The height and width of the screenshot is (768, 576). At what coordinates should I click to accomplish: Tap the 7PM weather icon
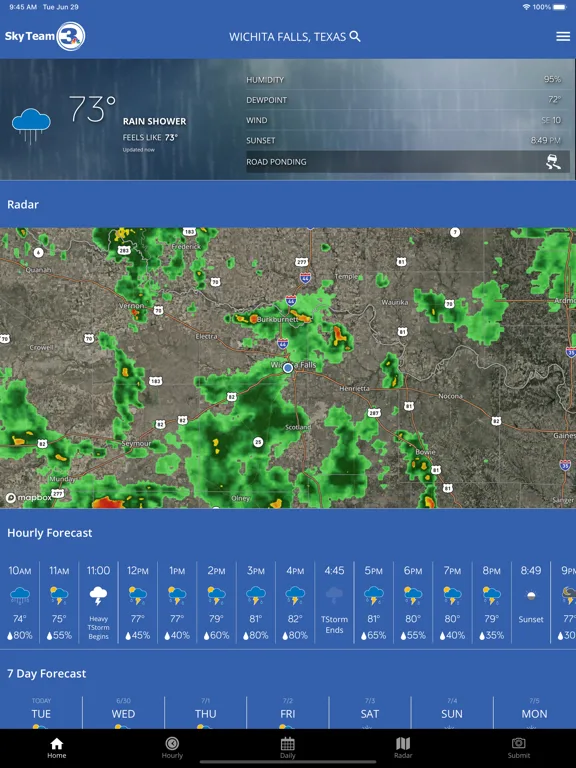click(x=452, y=596)
